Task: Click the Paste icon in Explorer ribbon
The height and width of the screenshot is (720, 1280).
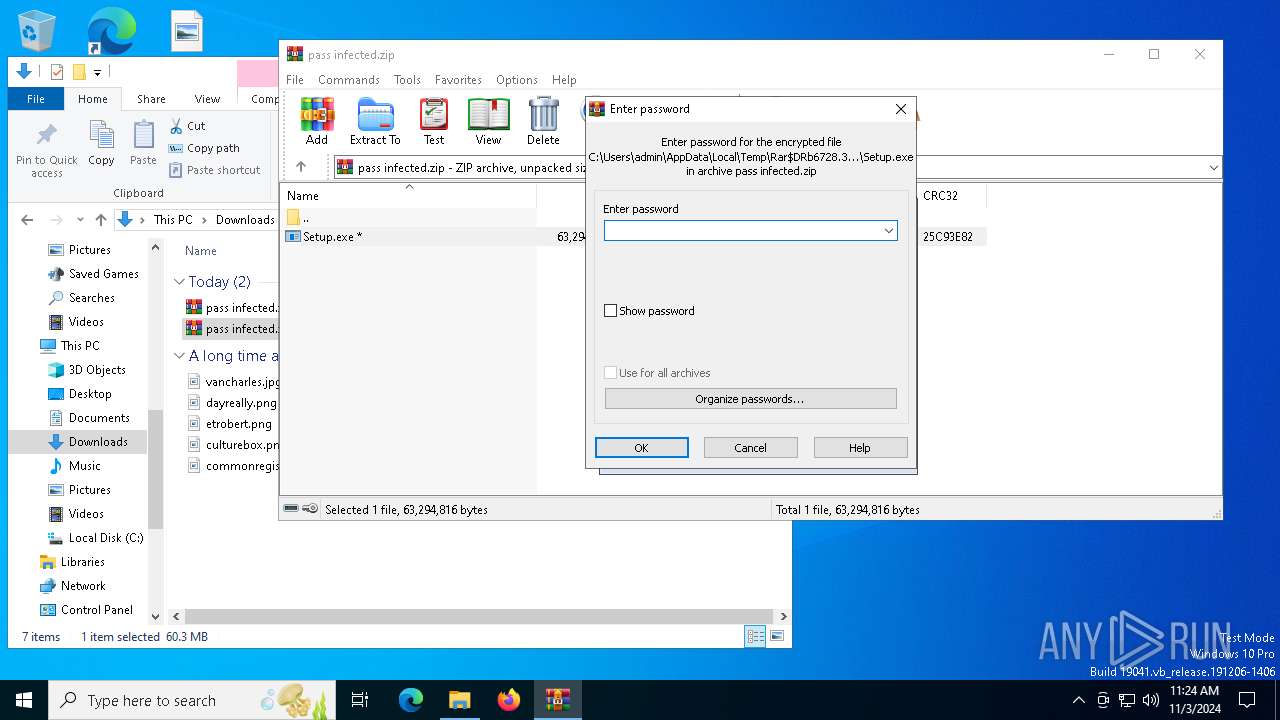Action: (x=143, y=143)
